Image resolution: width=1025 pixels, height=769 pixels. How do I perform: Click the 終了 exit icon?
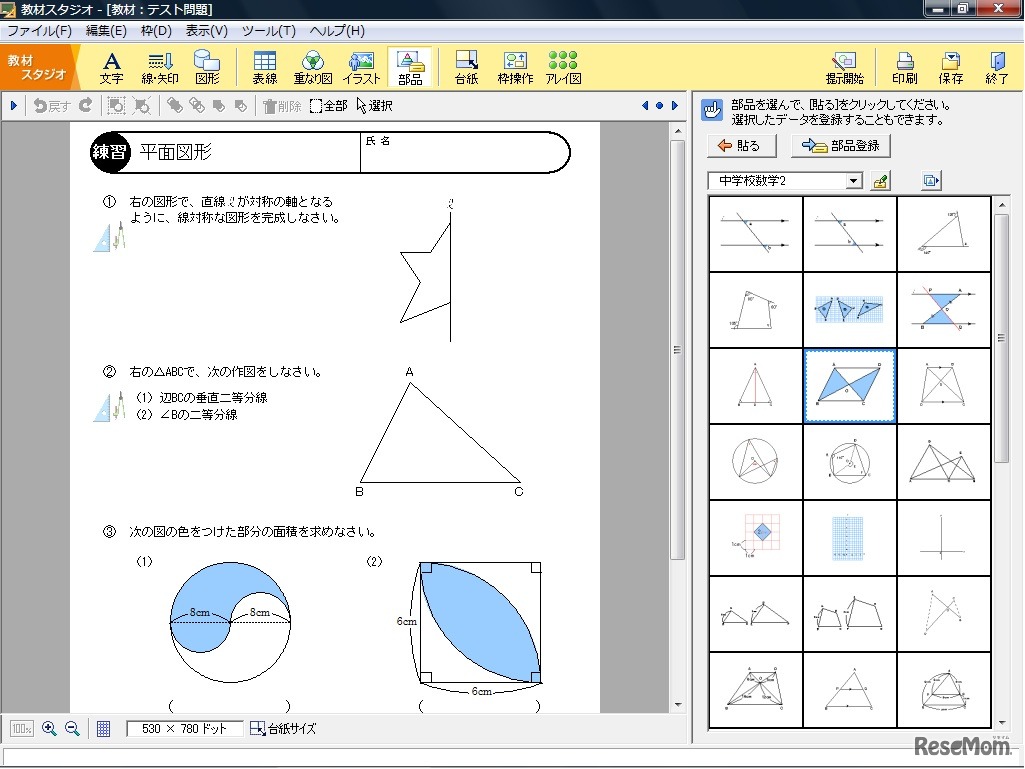(x=996, y=68)
